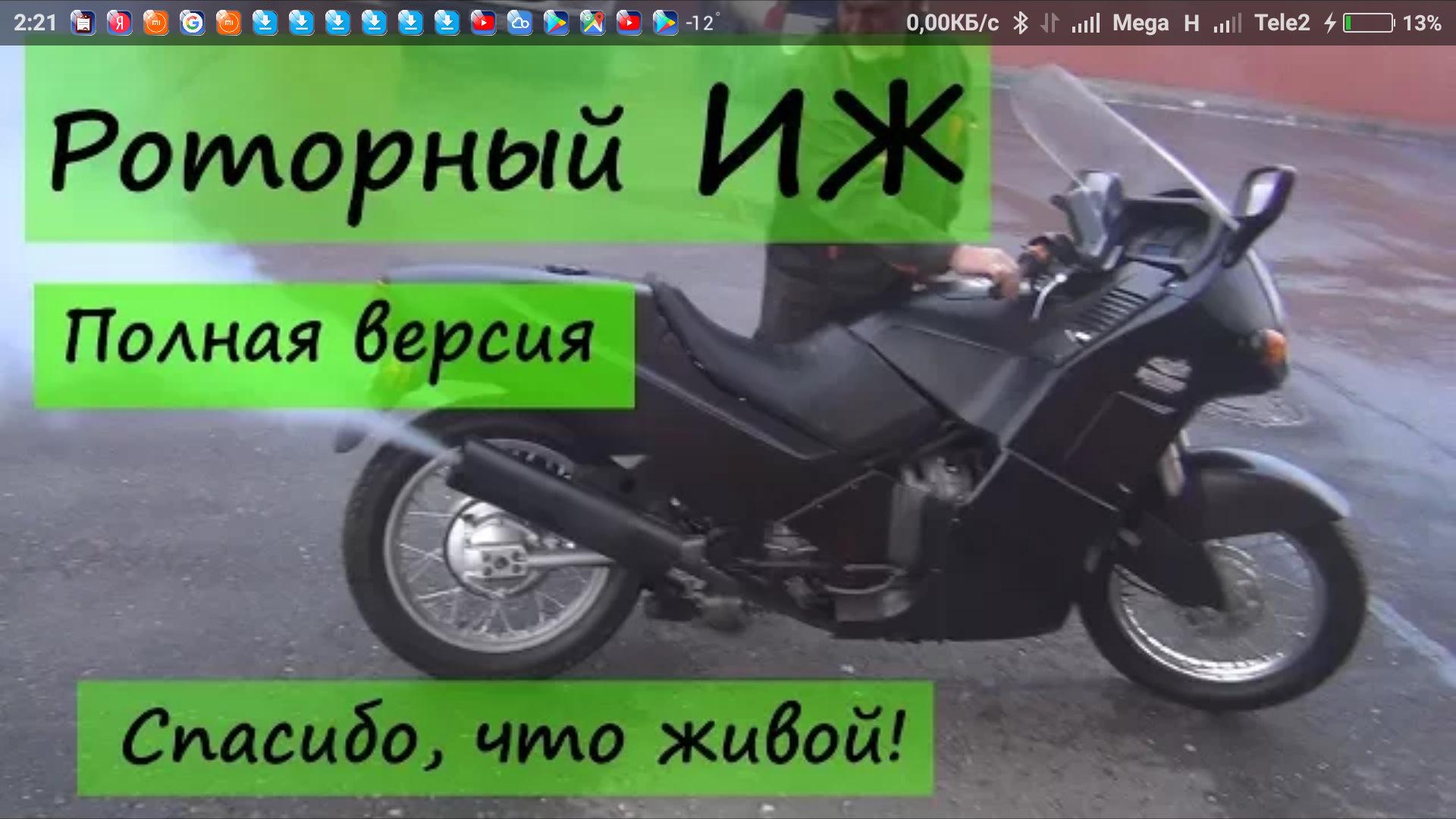The image size is (1456, 819).
Task: Tap the first download-complete notification icon
Action: pyautogui.click(x=265, y=24)
